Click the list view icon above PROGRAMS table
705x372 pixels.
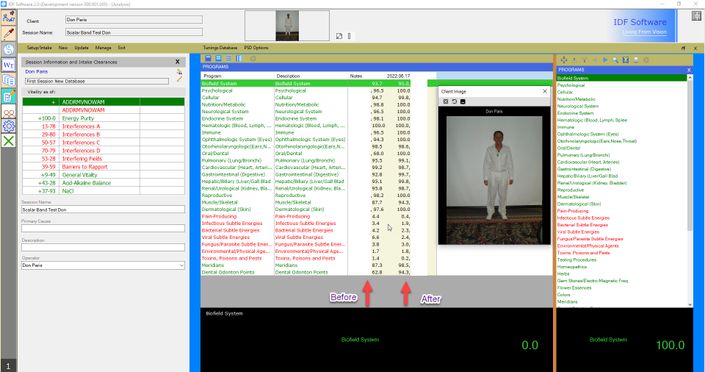(x=228, y=58)
